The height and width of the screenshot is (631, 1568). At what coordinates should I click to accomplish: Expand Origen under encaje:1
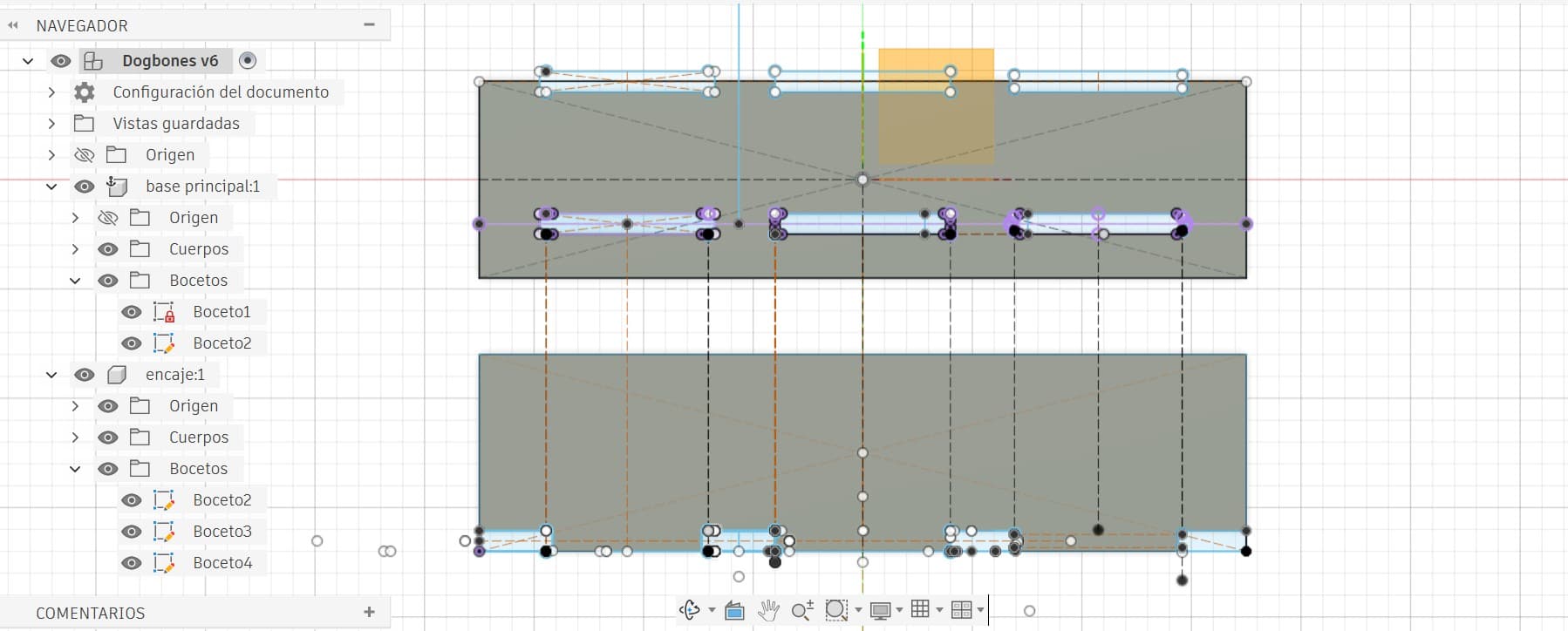pos(75,406)
